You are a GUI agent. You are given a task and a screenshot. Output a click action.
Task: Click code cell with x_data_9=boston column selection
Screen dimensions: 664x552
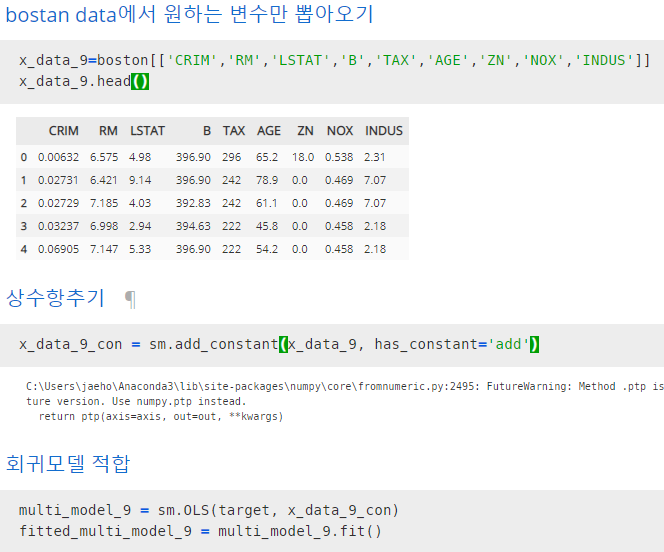(332, 72)
